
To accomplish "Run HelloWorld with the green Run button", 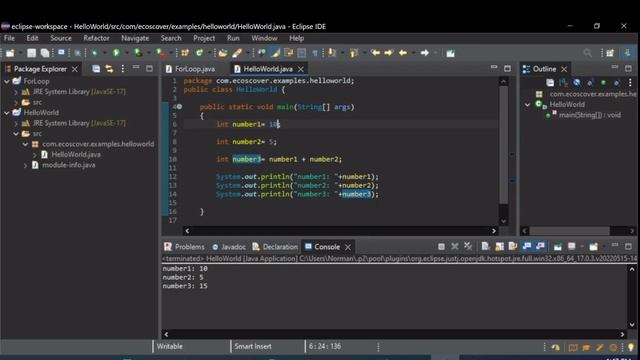I will (x=116, y=53).
